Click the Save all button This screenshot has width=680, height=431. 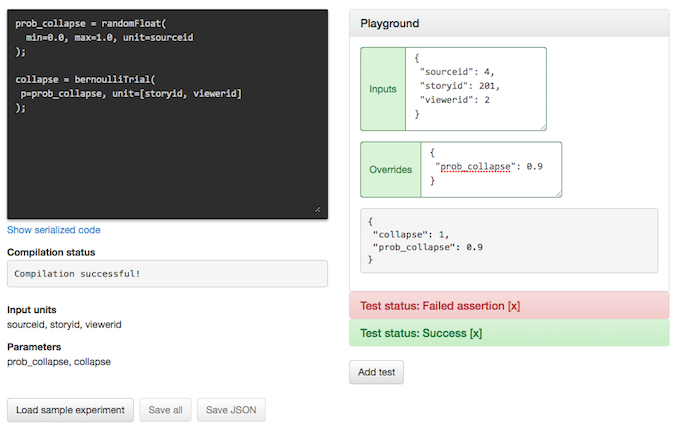pos(165,410)
